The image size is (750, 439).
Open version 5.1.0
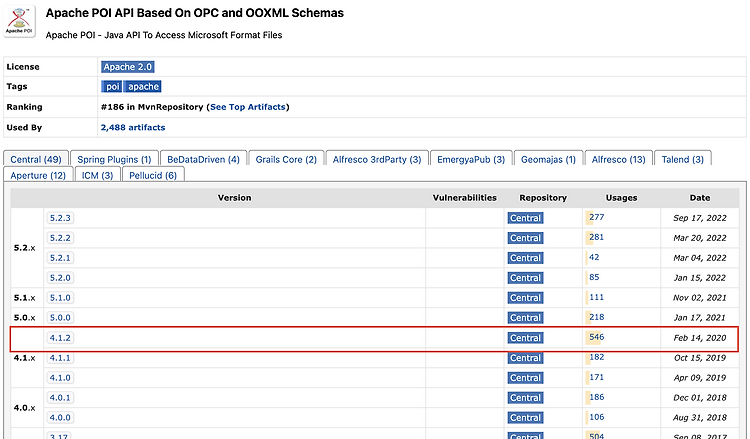point(60,298)
